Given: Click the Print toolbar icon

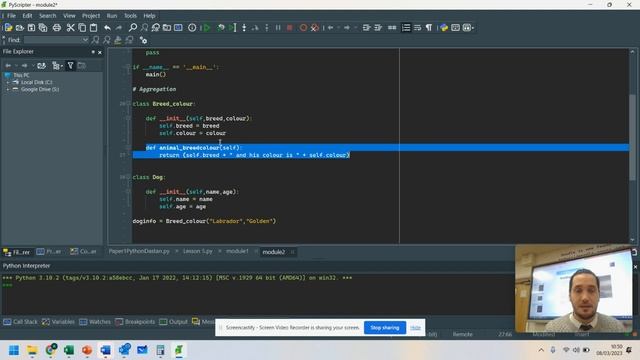Looking at the screenshot, I should pos(57,28).
